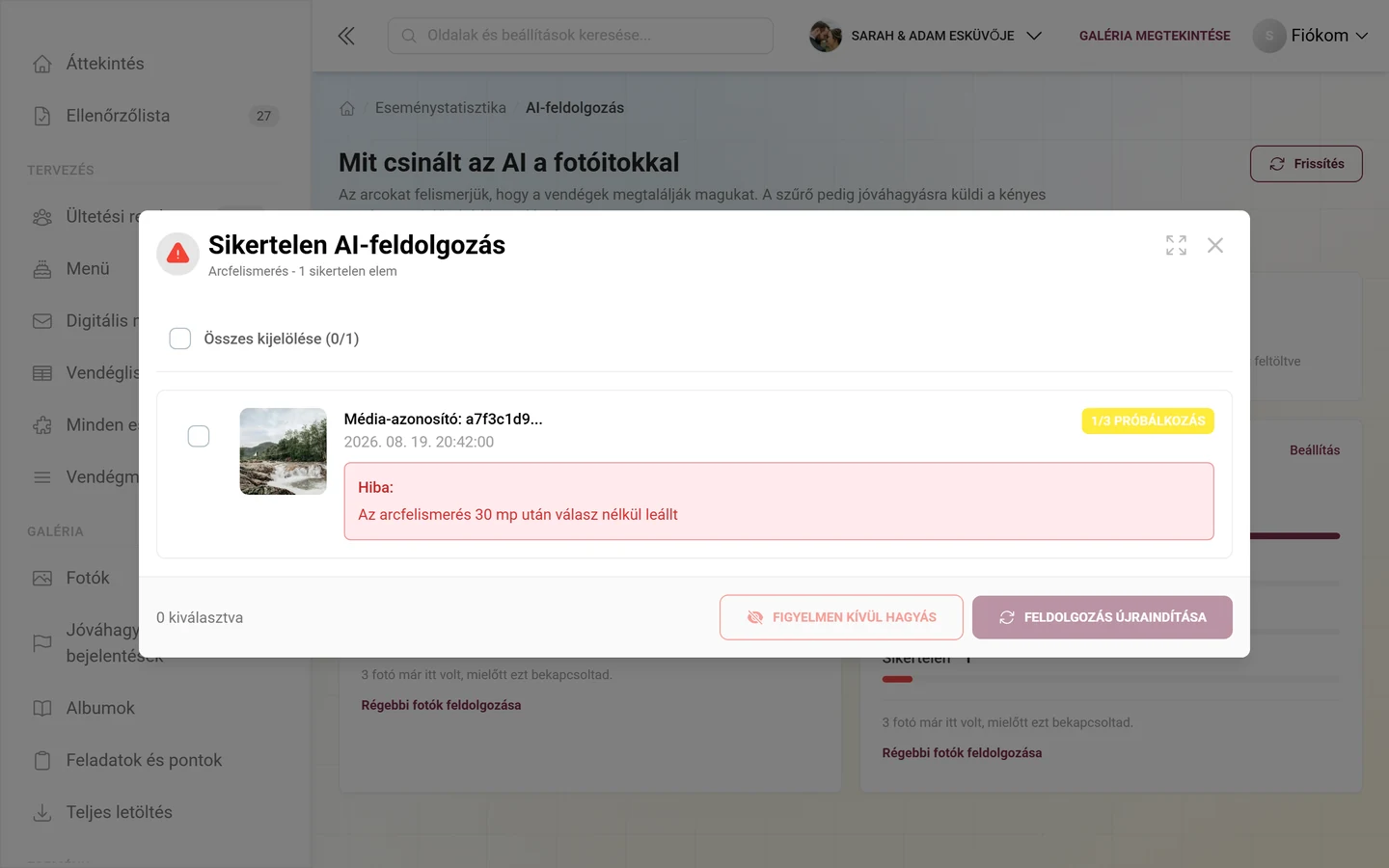Click the Vendéglista table icon

(42, 373)
